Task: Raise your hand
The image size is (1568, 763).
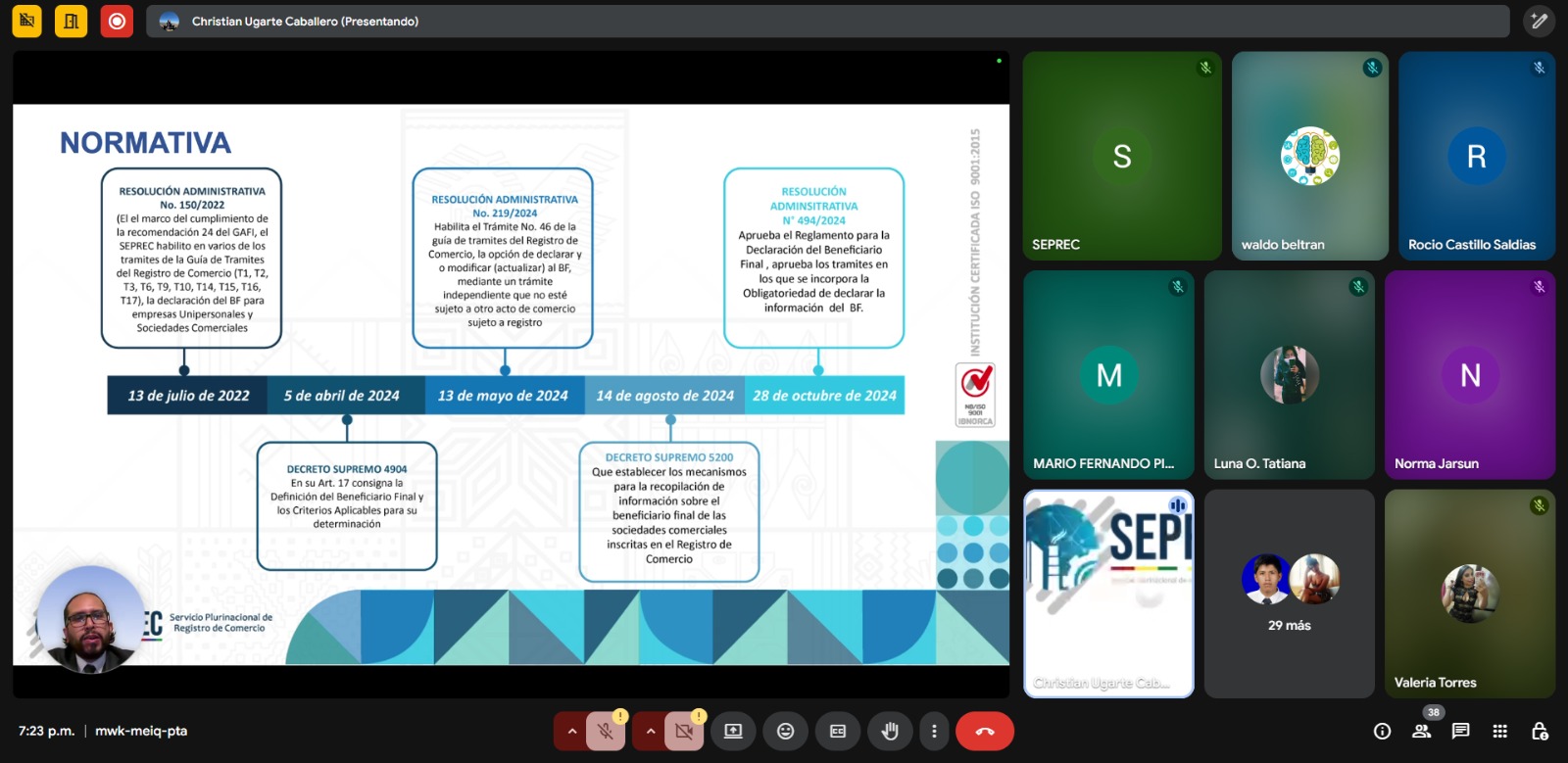Action: pos(890,732)
